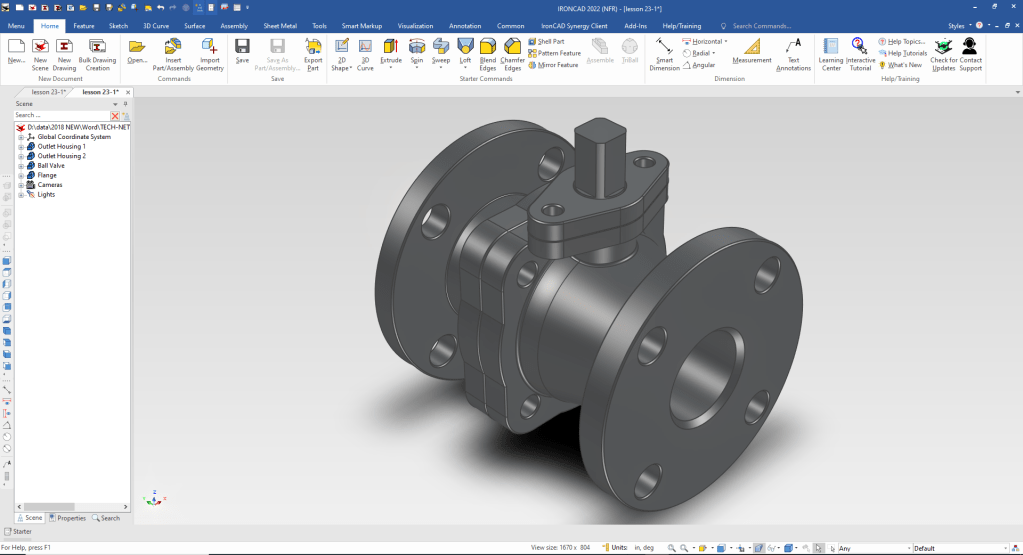This screenshot has width=1023, height=555.
Task: Click the Smart Dimension tool
Action: (x=664, y=46)
